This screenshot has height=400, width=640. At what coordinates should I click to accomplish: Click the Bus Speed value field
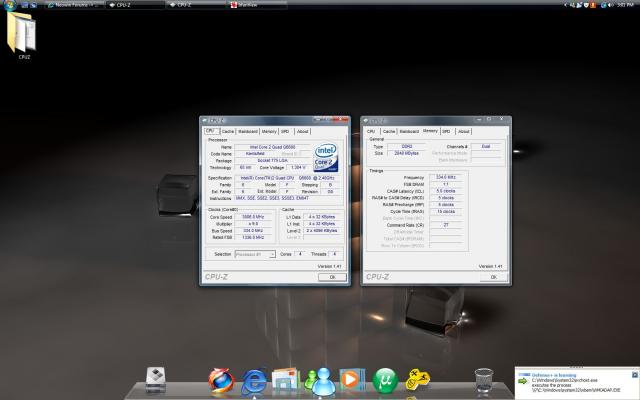click(x=253, y=231)
